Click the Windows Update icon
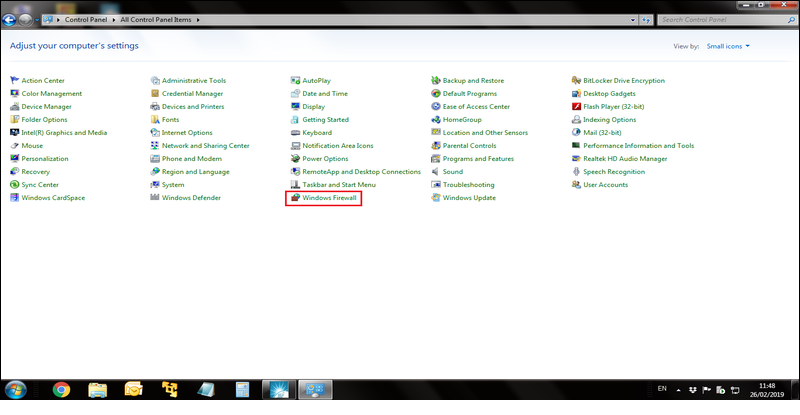 click(x=436, y=198)
